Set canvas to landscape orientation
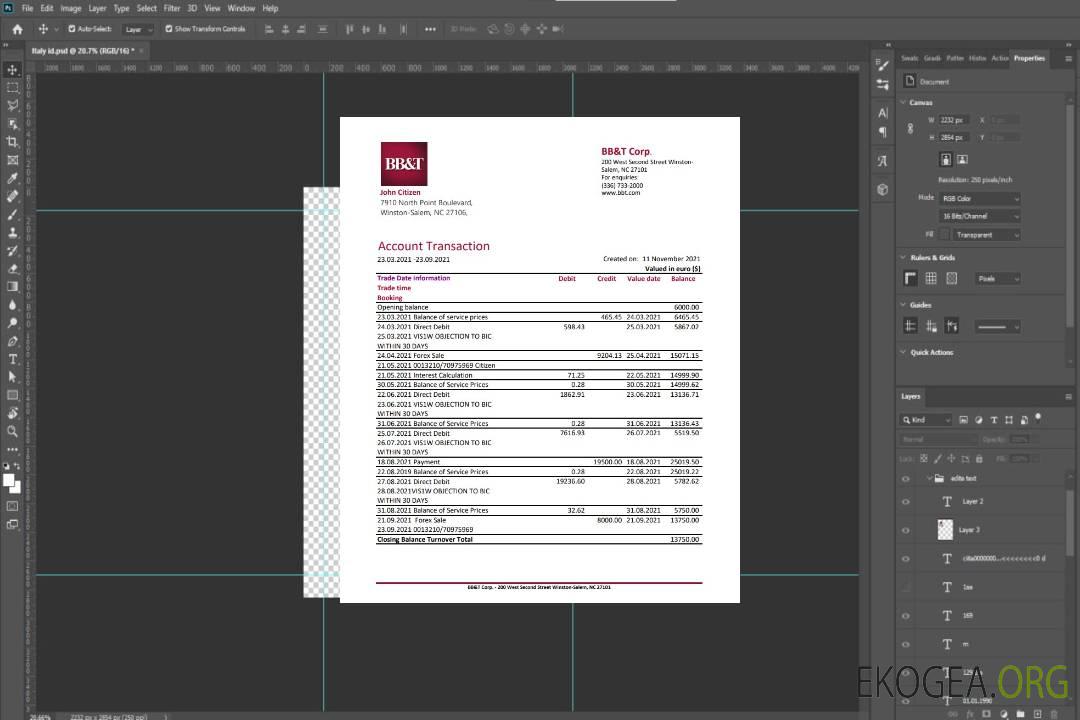1080x720 pixels. 962,160
